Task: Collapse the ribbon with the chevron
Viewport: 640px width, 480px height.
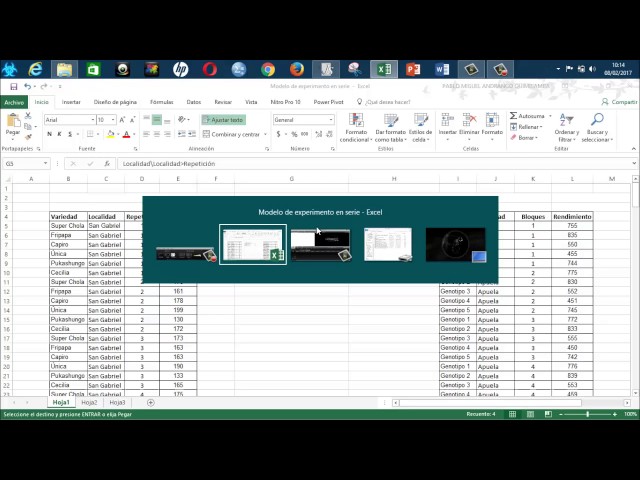Action: pyautogui.click(x=633, y=149)
